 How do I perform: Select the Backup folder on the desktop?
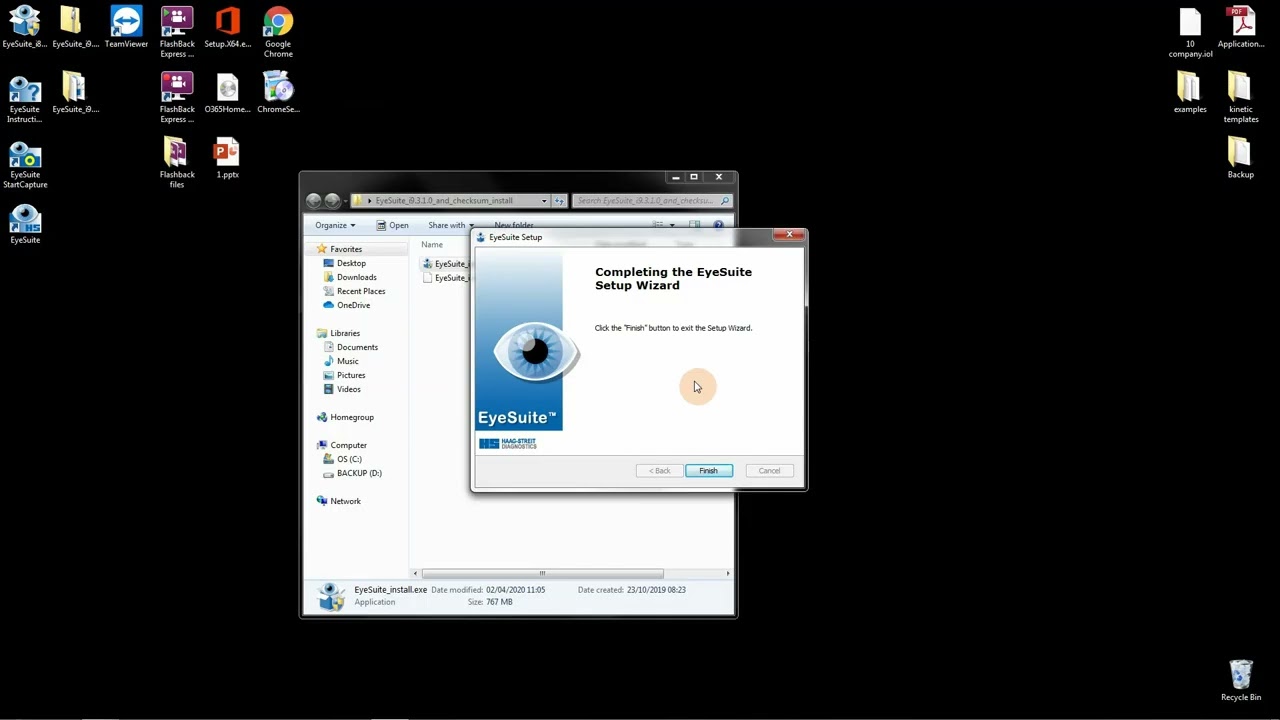click(1240, 158)
